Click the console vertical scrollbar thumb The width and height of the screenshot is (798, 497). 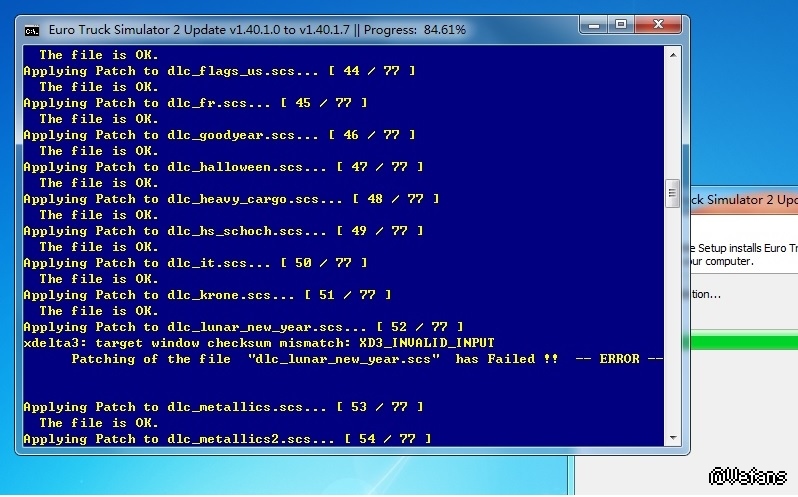pos(672,193)
